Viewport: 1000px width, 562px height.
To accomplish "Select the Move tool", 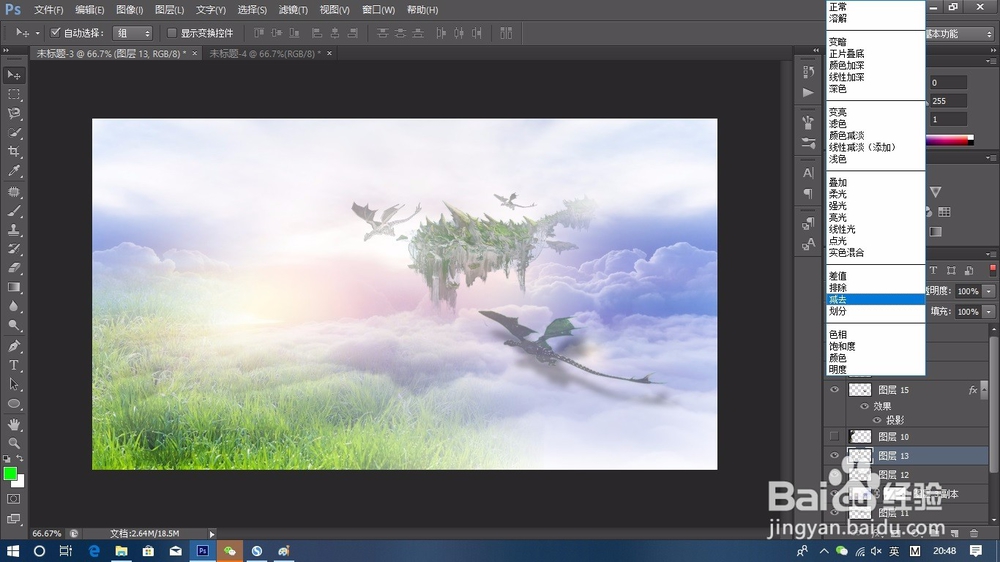I will (13, 75).
